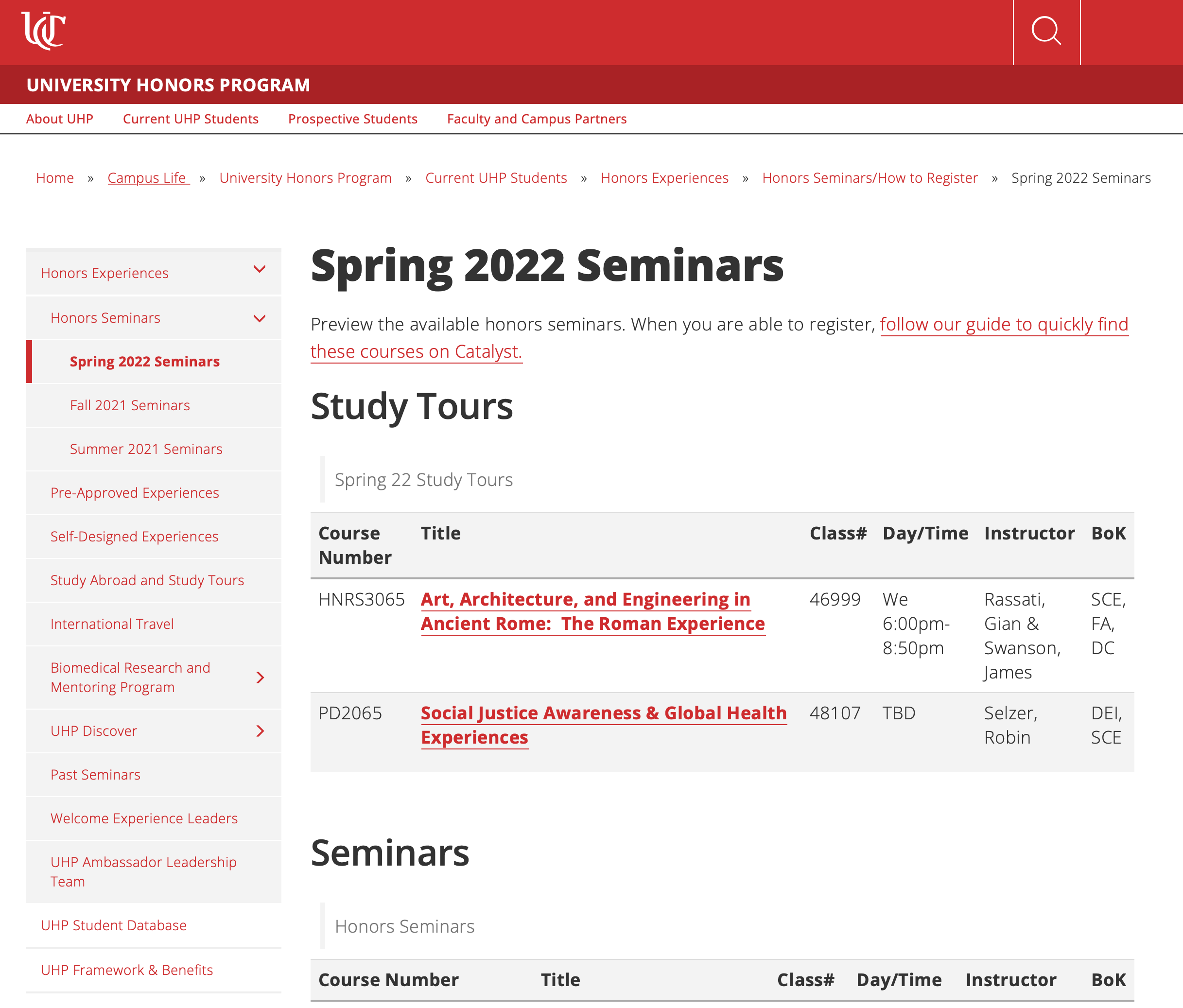Open UHP Framework & Benefits link

127,970
